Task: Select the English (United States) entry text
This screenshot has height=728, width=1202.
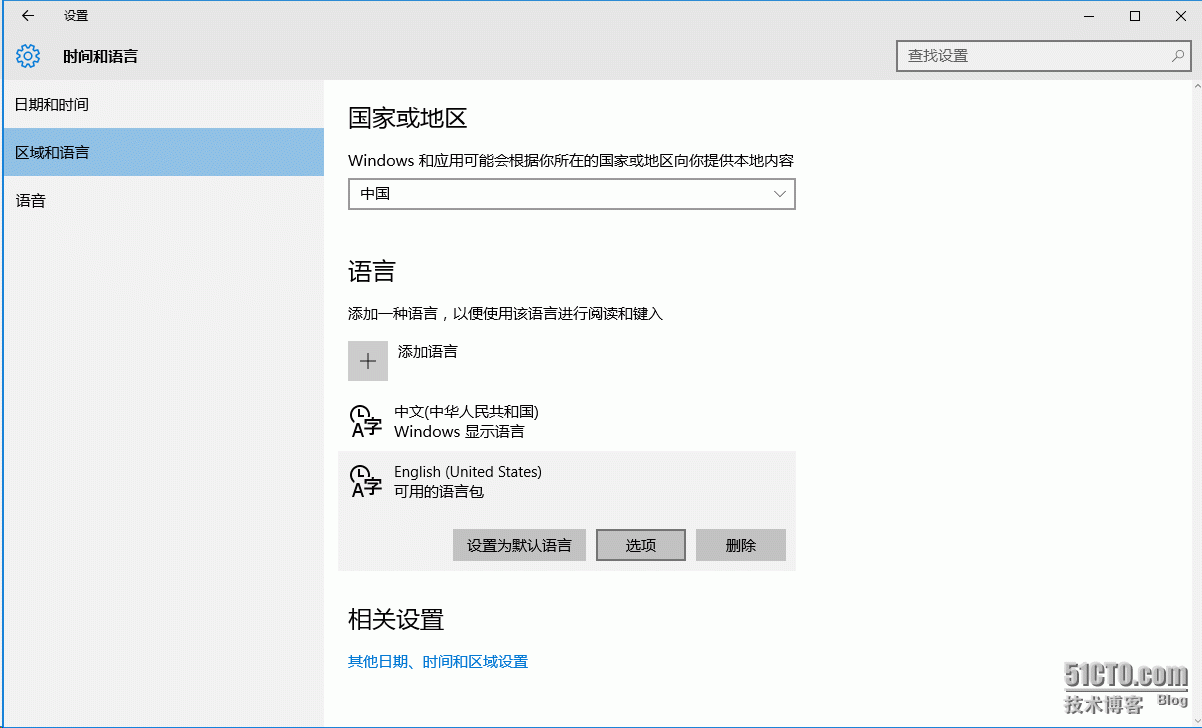Action: coord(468,472)
